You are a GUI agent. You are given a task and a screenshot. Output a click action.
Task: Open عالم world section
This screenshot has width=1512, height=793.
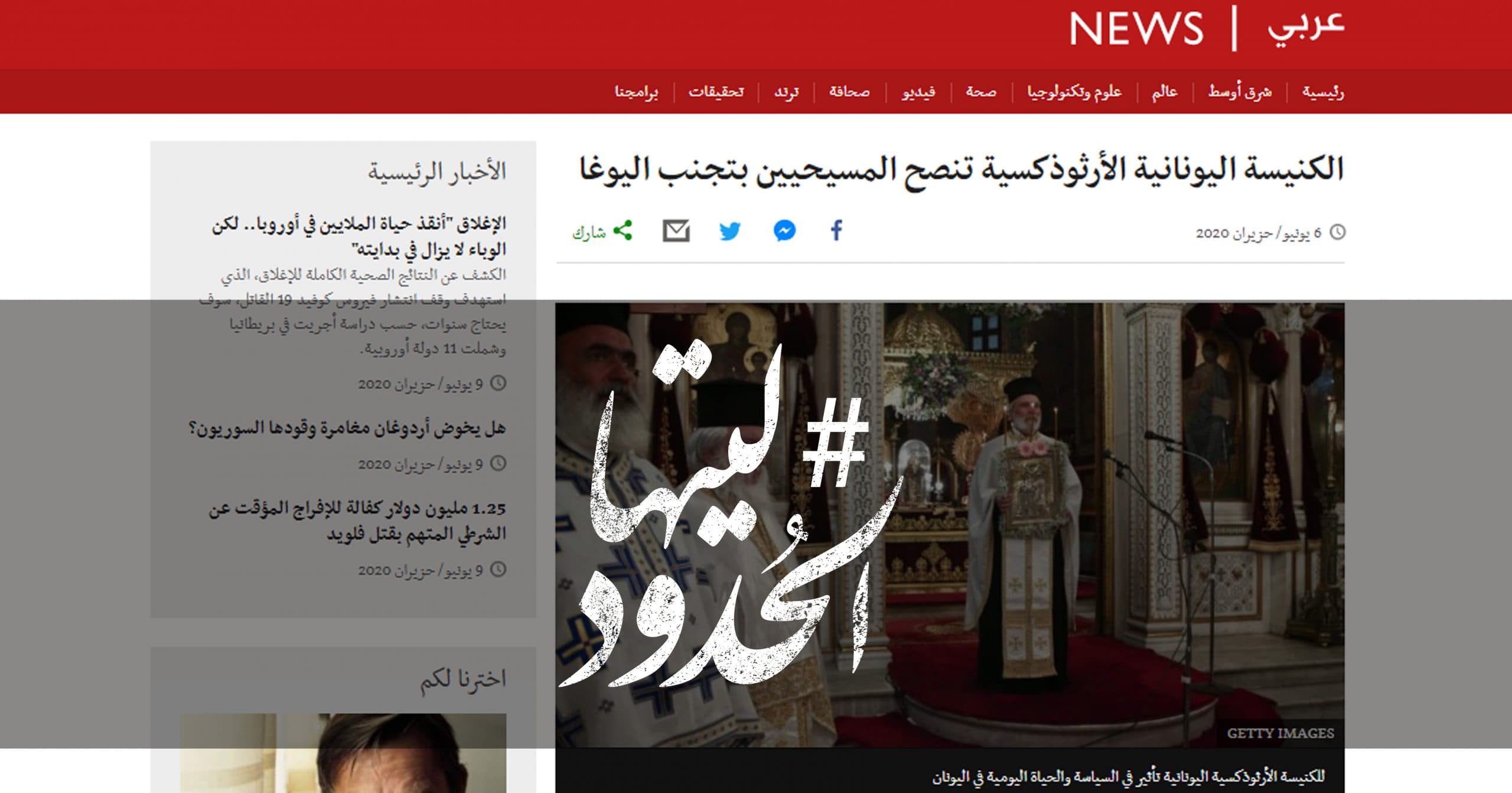[x=1165, y=92]
